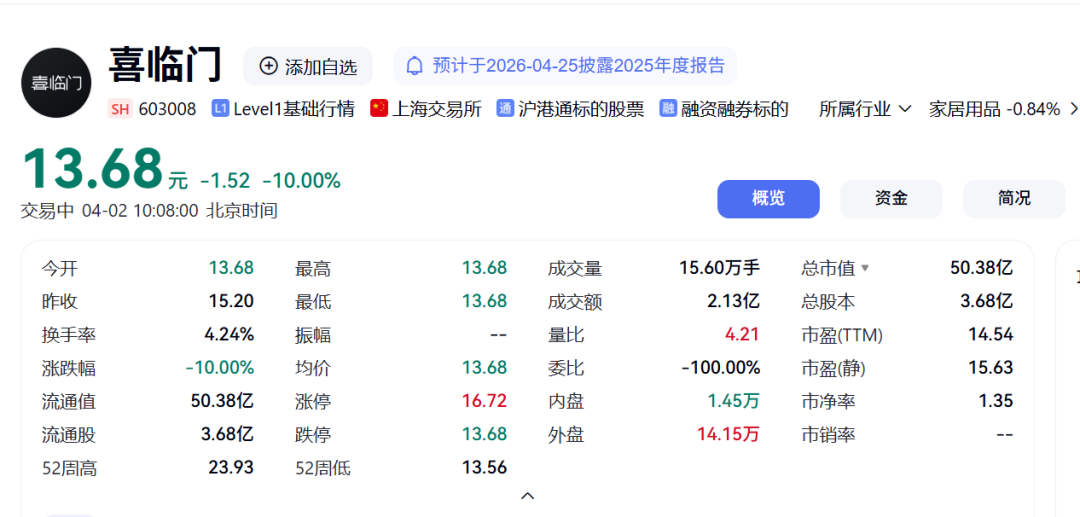Click the 融资融券标的 label
This screenshot has height=517, width=1080.
click(735, 109)
